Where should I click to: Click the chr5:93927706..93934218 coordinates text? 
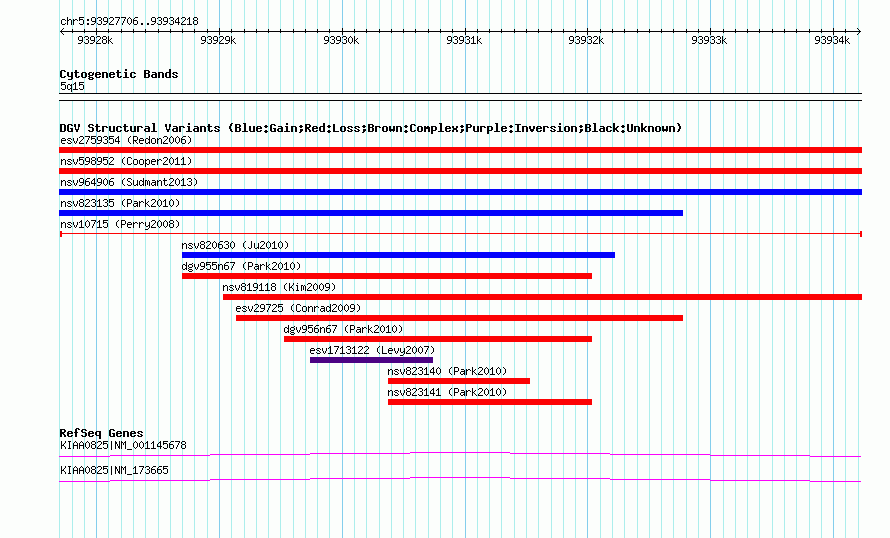129,22
